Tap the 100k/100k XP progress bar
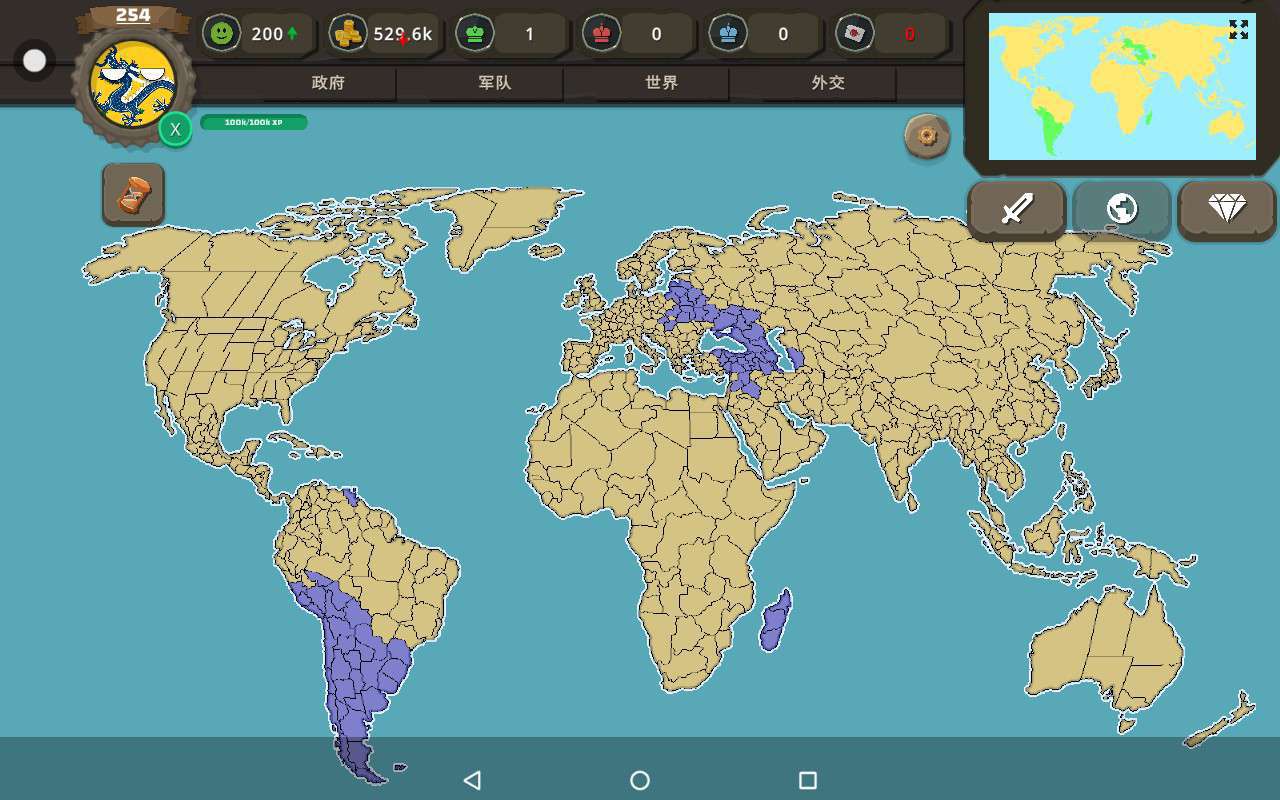 click(x=254, y=122)
